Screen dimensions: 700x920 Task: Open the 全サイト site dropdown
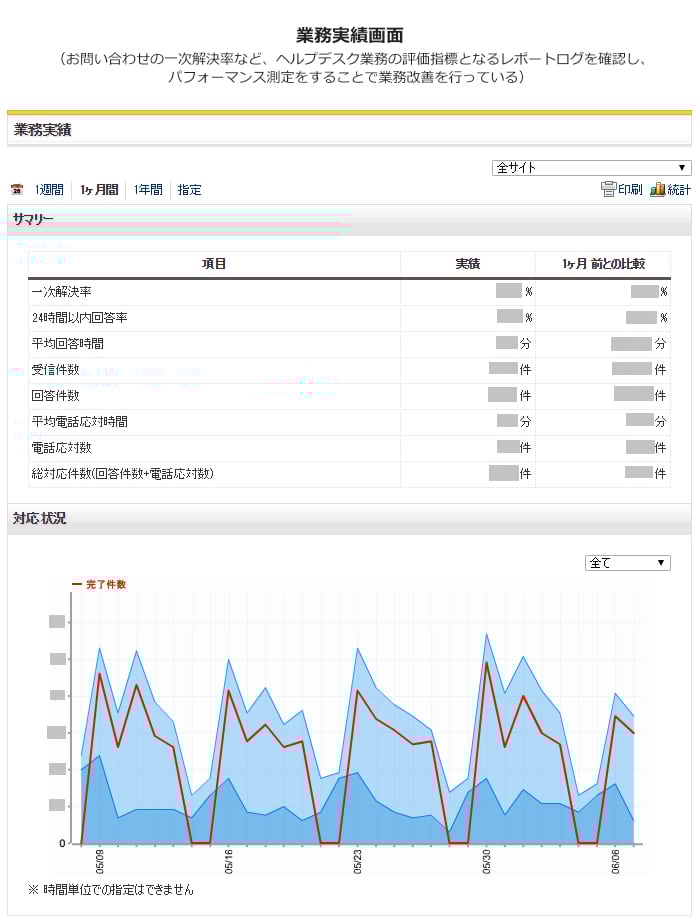point(591,168)
